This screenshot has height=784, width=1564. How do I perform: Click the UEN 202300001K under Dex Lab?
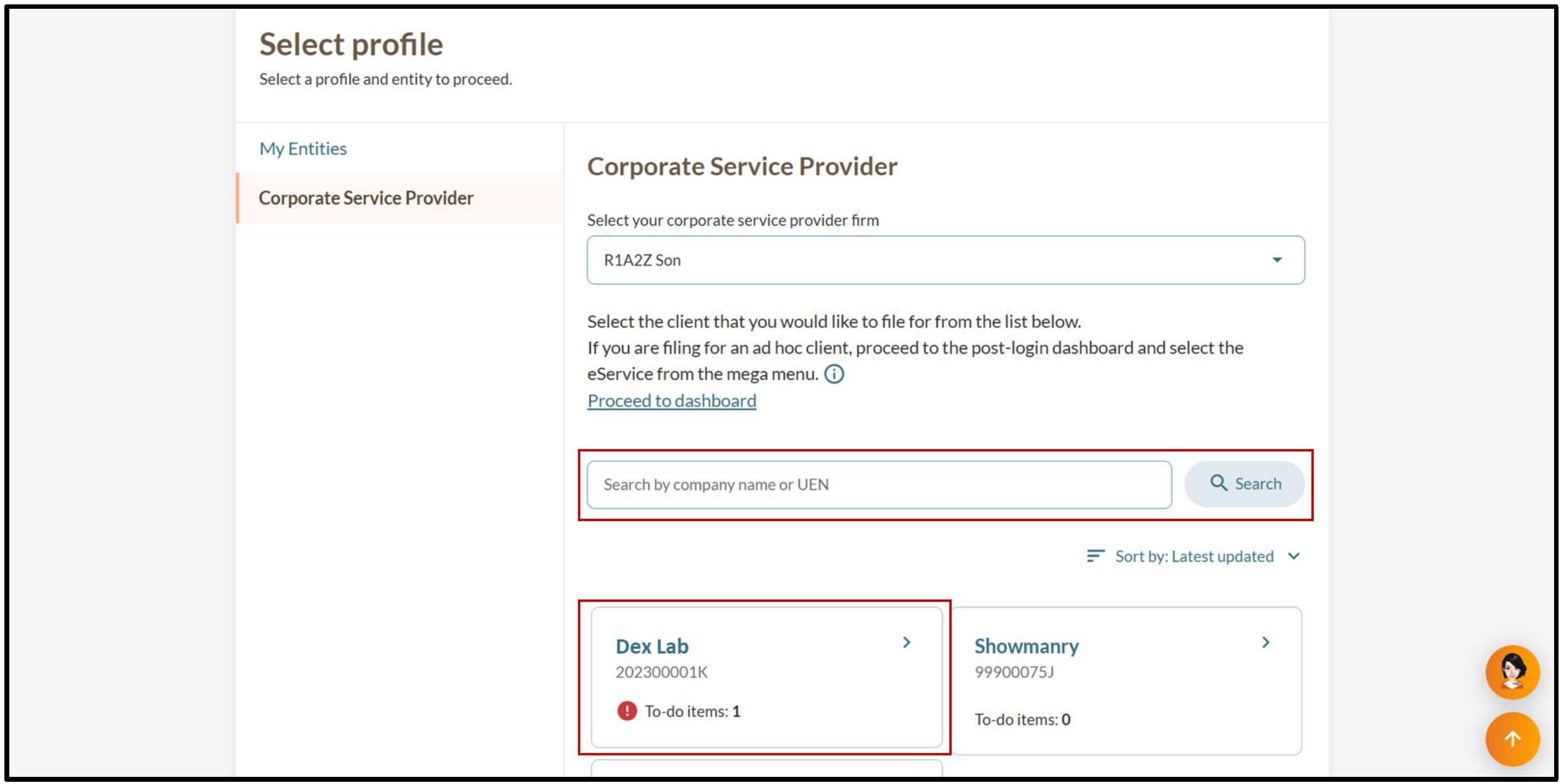pyautogui.click(x=661, y=673)
